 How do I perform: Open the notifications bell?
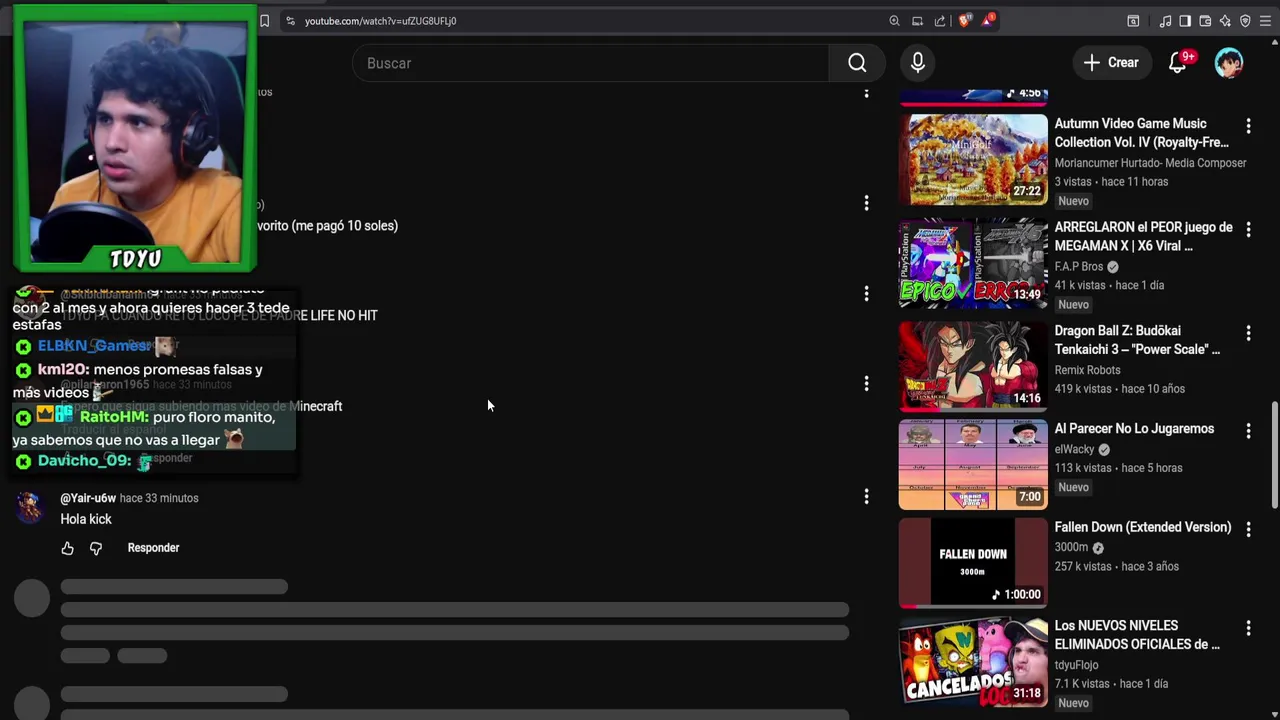point(1178,63)
